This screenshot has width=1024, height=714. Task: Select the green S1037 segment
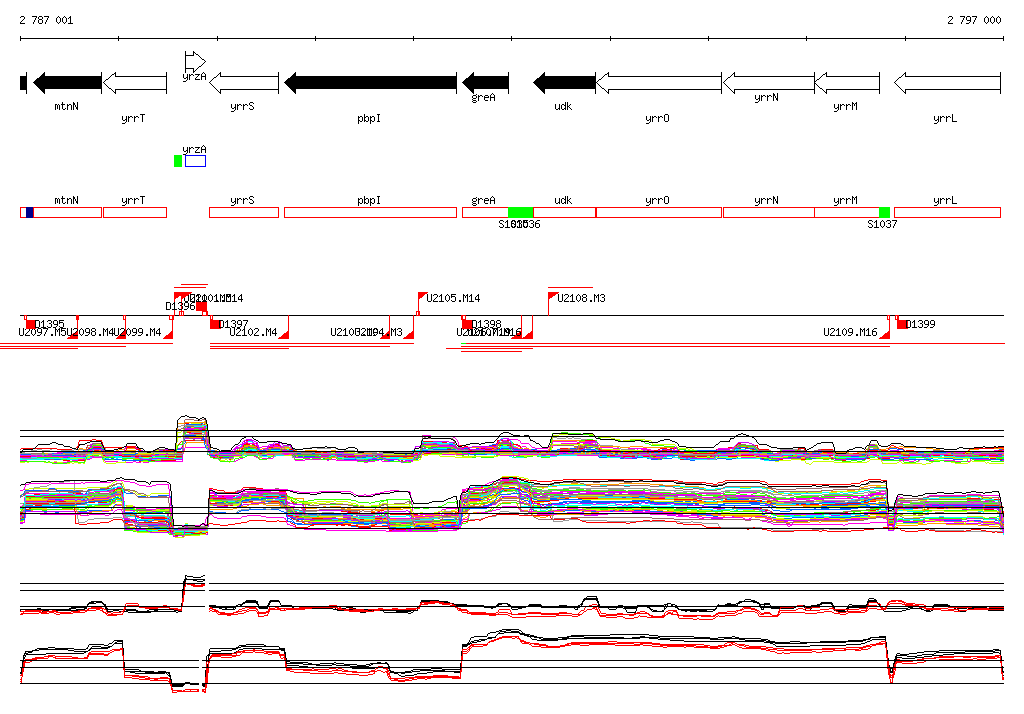coord(884,212)
